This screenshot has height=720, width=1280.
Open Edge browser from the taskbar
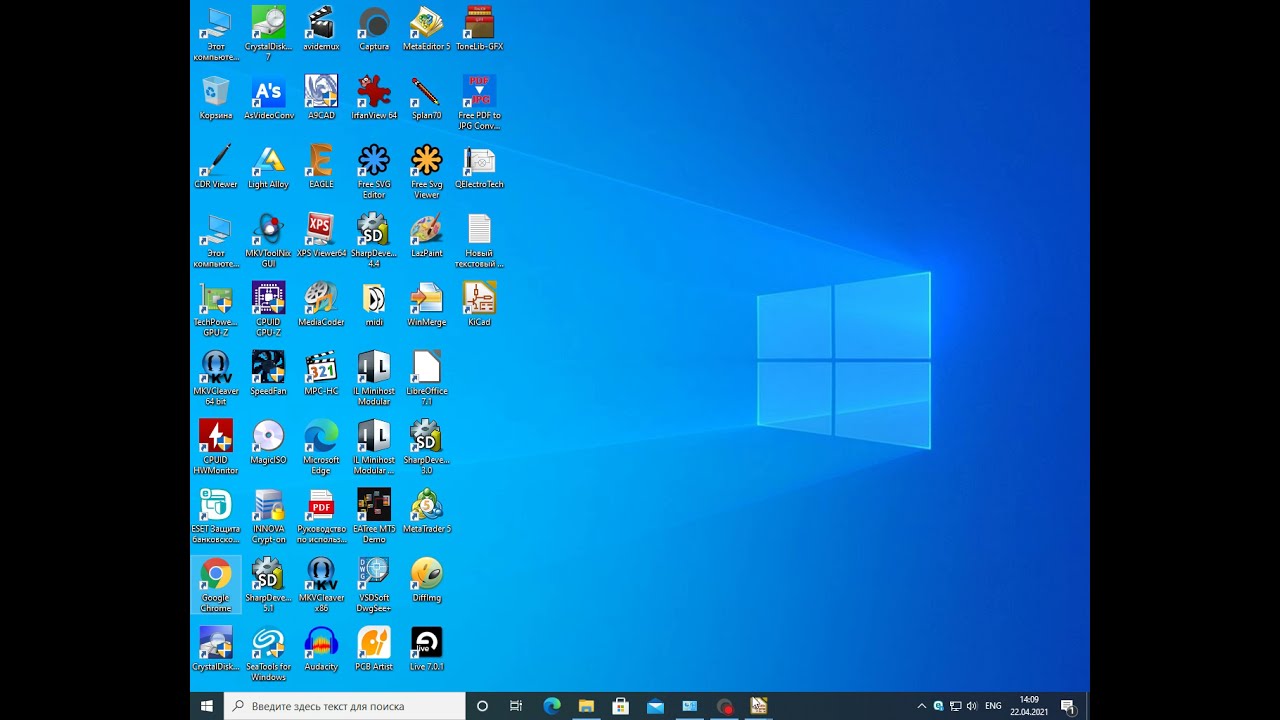coord(552,706)
